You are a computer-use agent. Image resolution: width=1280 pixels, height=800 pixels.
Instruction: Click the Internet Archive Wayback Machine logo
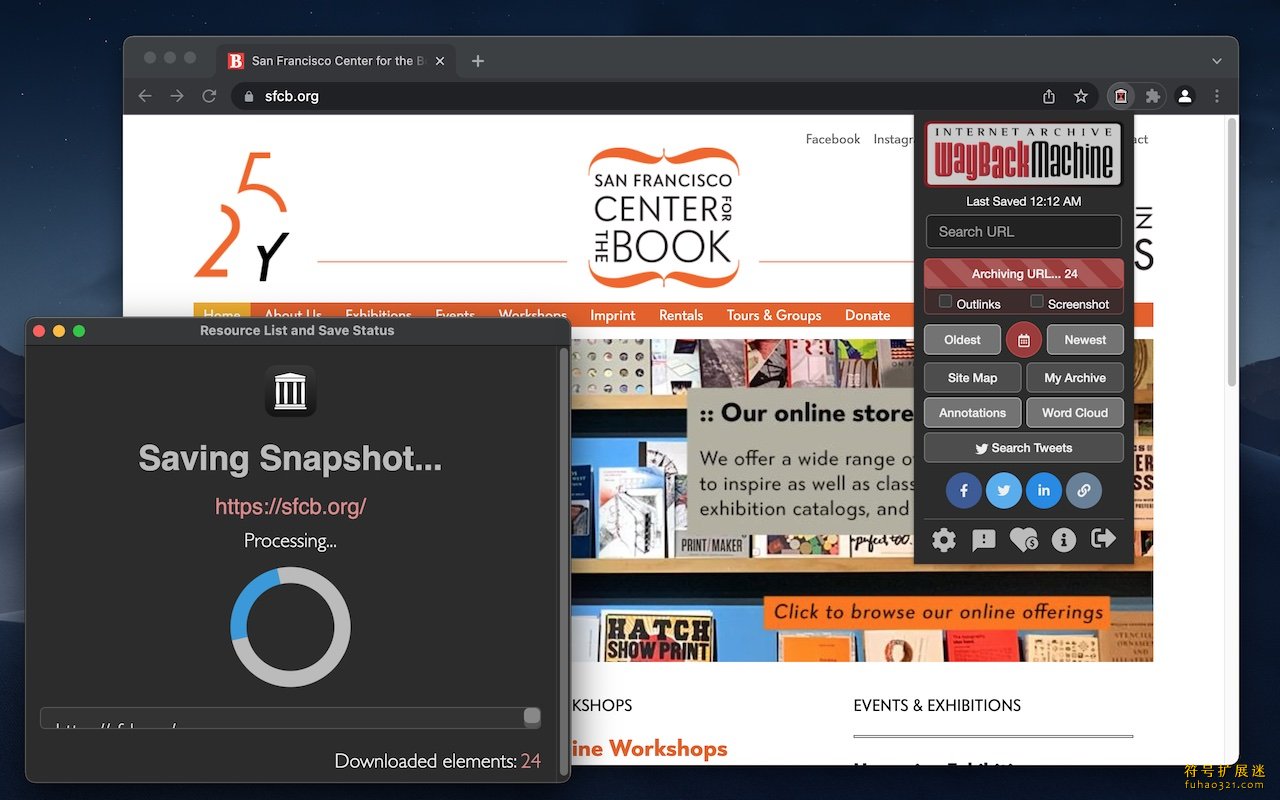tap(1024, 155)
